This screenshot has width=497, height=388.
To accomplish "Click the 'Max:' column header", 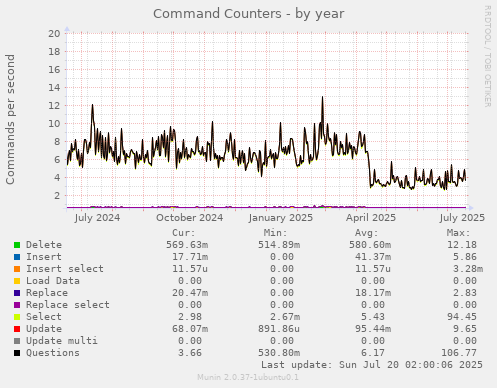I will coord(458,233).
